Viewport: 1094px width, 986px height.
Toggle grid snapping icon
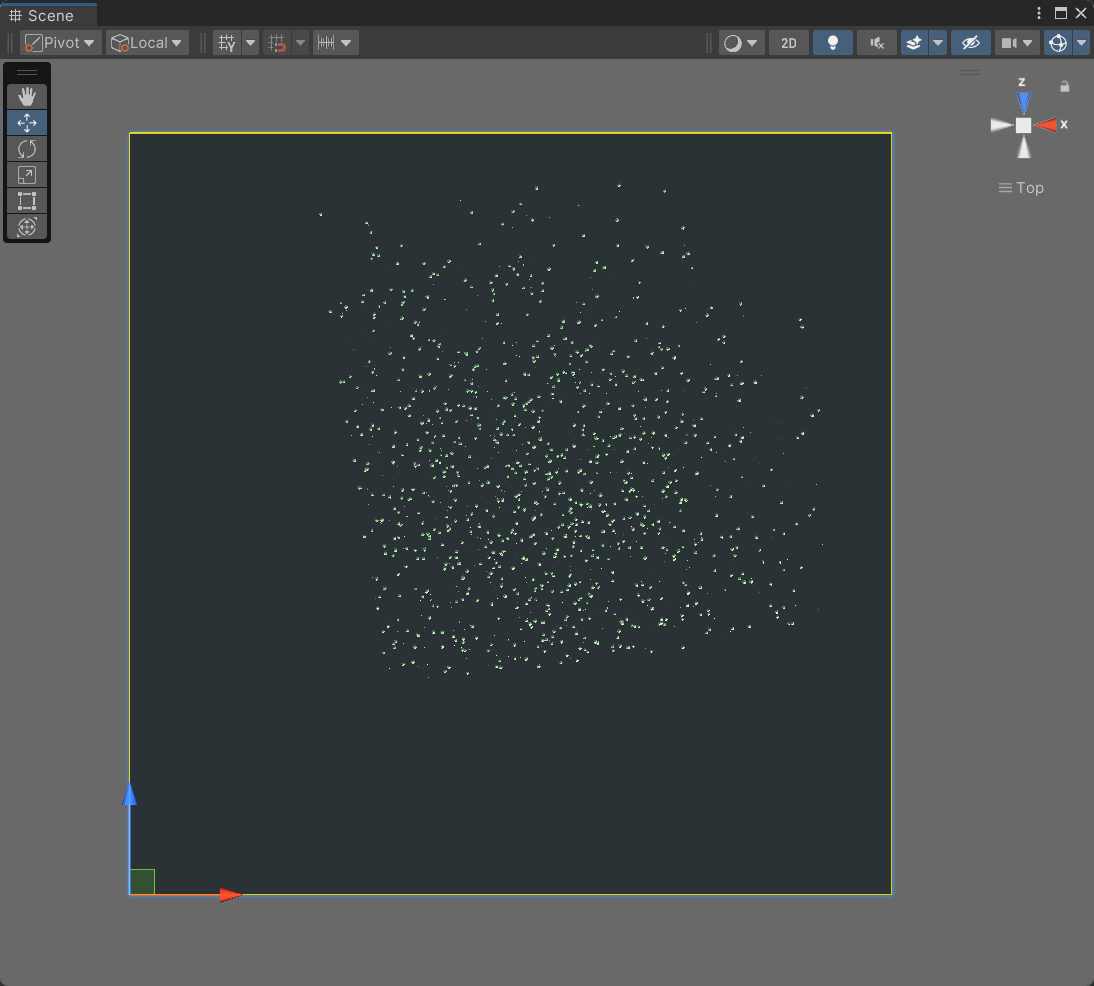tap(277, 43)
